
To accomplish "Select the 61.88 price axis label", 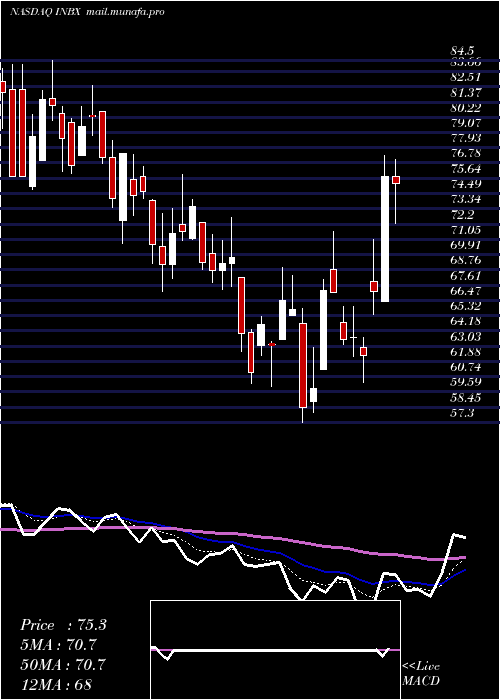I will click(x=465, y=352).
